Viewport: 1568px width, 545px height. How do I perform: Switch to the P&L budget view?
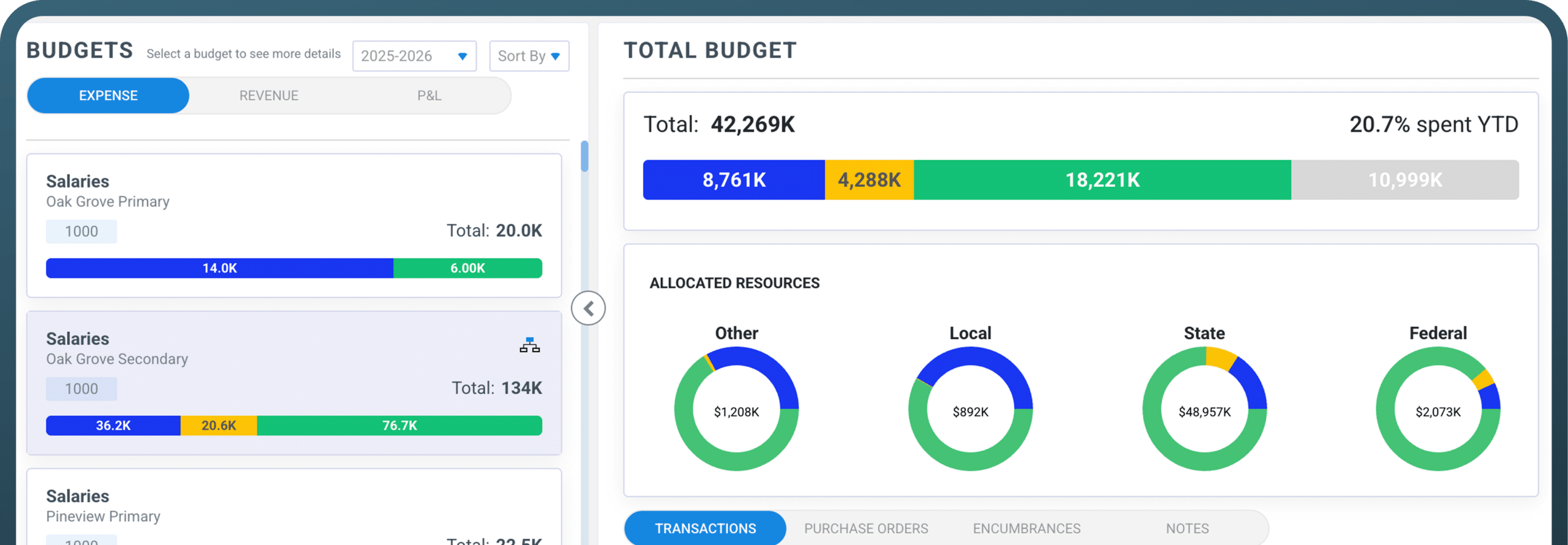coord(429,96)
